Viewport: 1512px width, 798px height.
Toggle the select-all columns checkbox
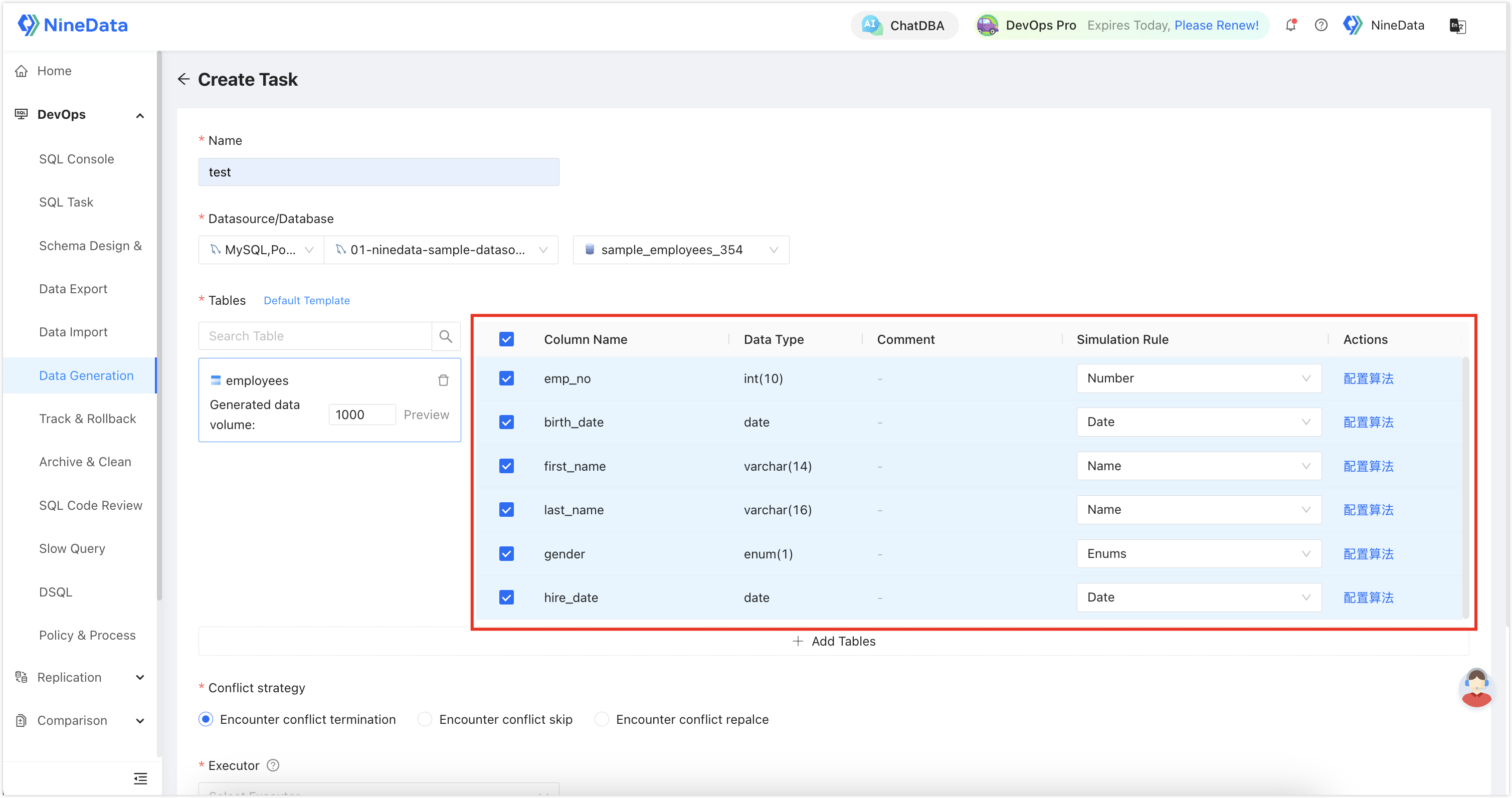click(x=506, y=339)
